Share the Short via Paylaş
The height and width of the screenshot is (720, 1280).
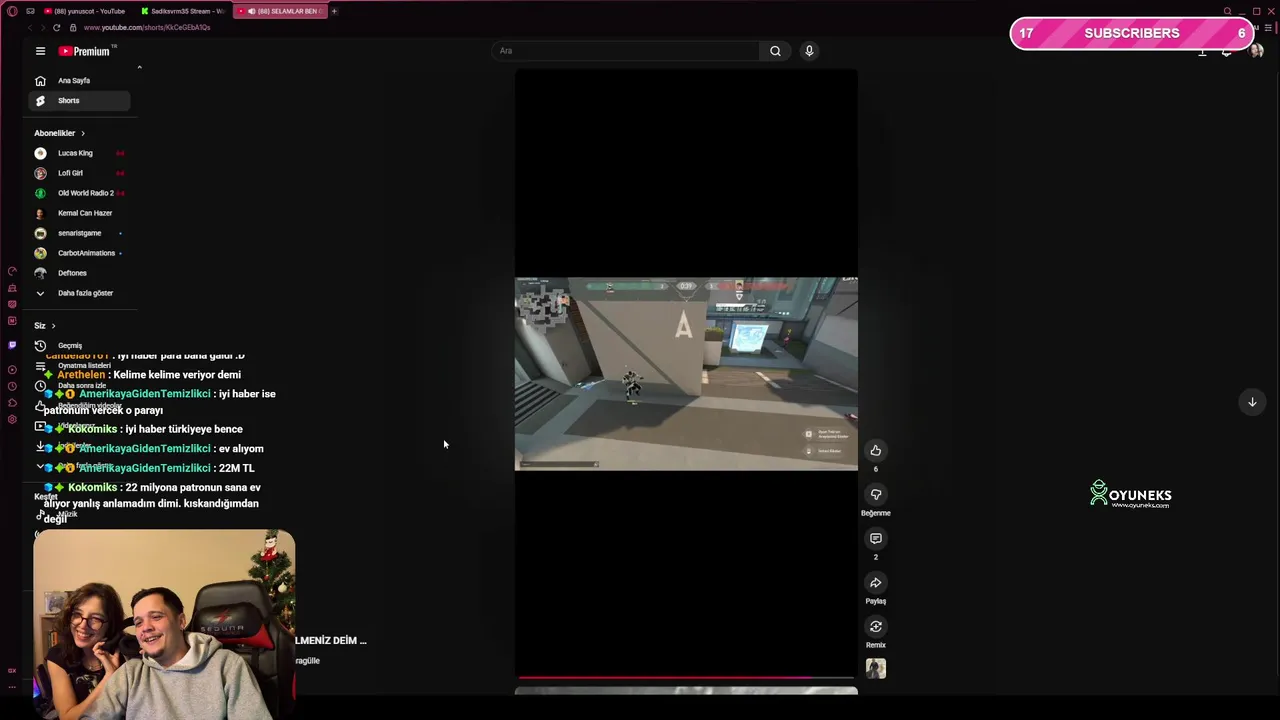(x=875, y=582)
